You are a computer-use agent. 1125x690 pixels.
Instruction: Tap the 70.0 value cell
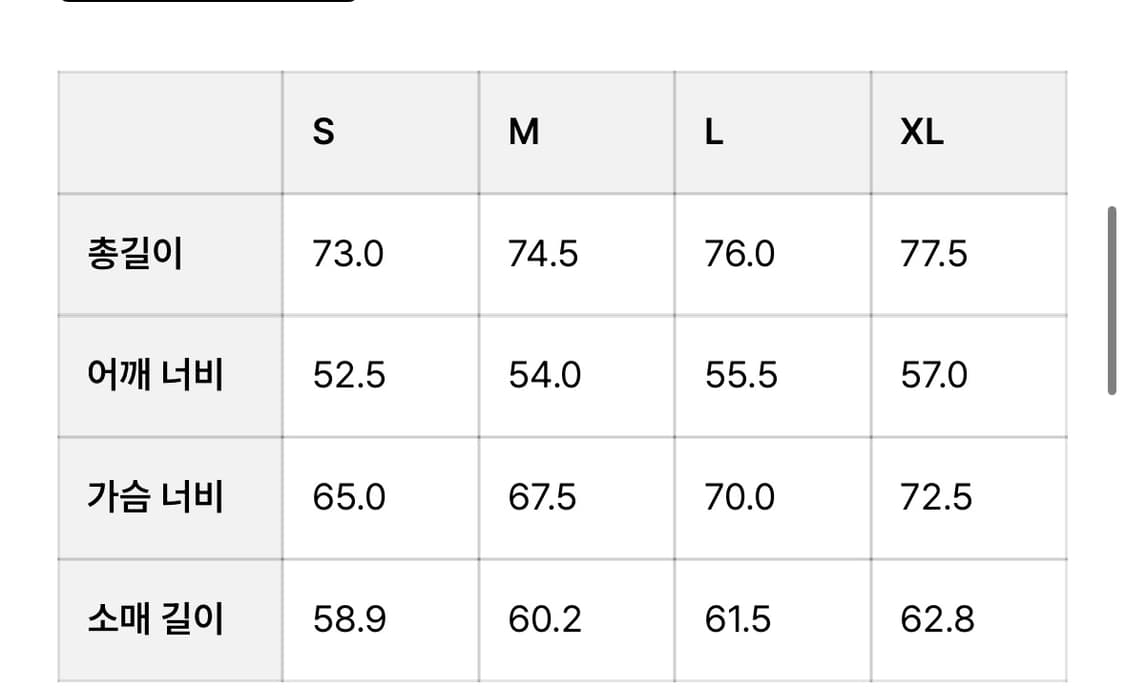point(740,497)
